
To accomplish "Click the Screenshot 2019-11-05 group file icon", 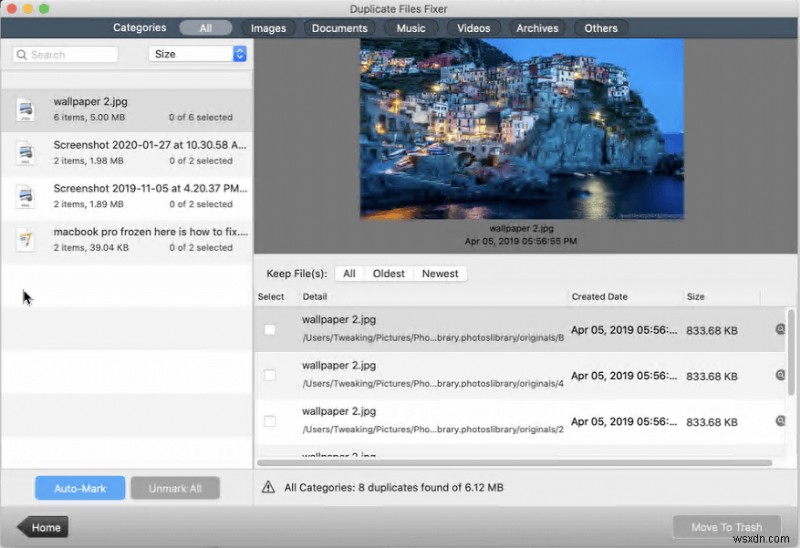I will 25,196.
